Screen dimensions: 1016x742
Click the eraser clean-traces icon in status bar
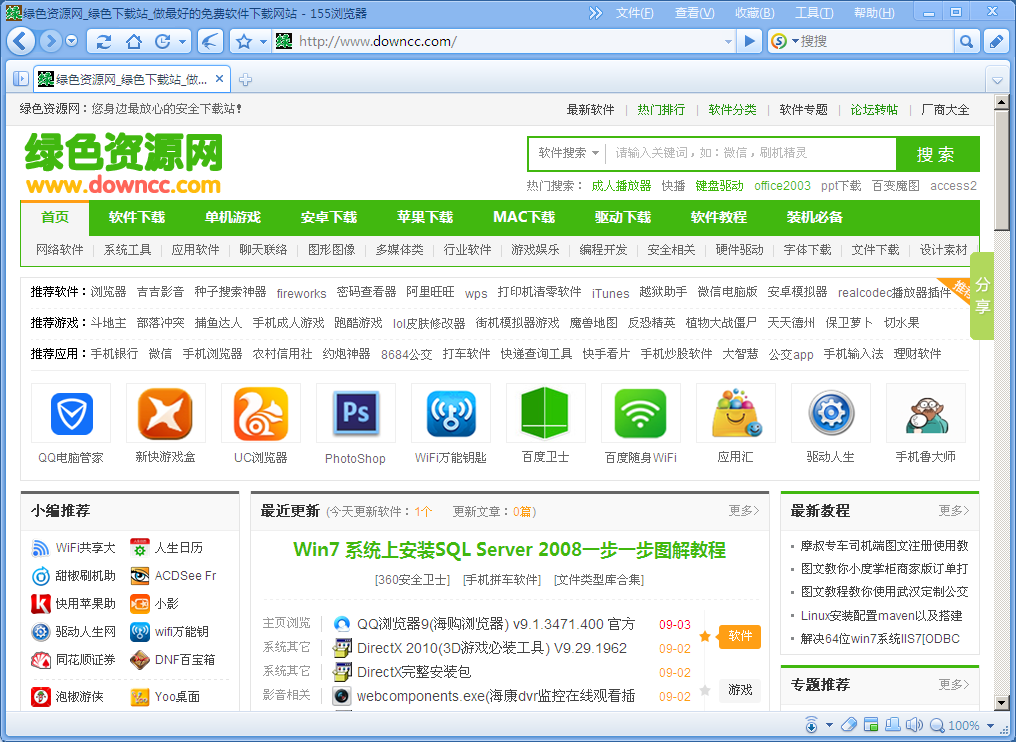(x=849, y=724)
